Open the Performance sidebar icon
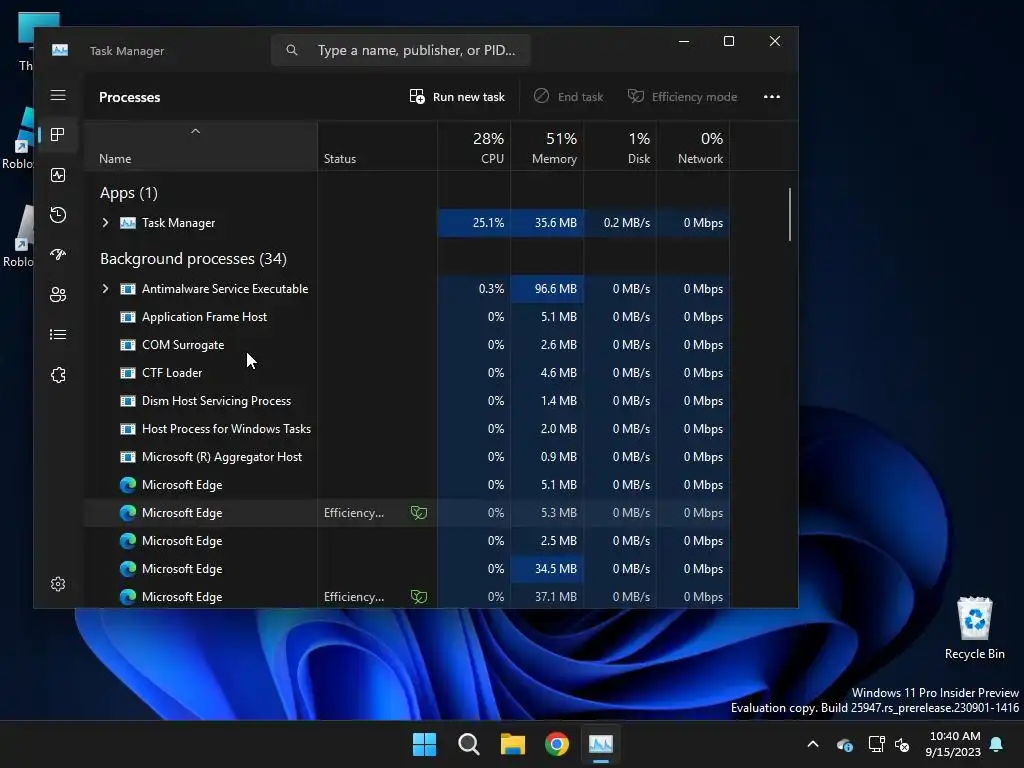The height and width of the screenshot is (768, 1024). tap(58, 175)
